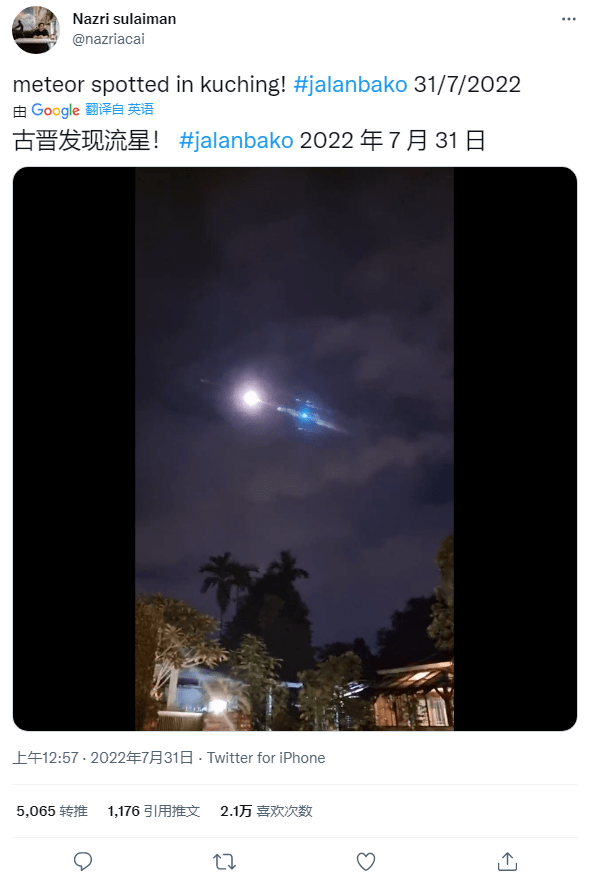This screenshot has width=593, height=883.
Task: Click the reply speech bubble icon
Action: point(83,861)
